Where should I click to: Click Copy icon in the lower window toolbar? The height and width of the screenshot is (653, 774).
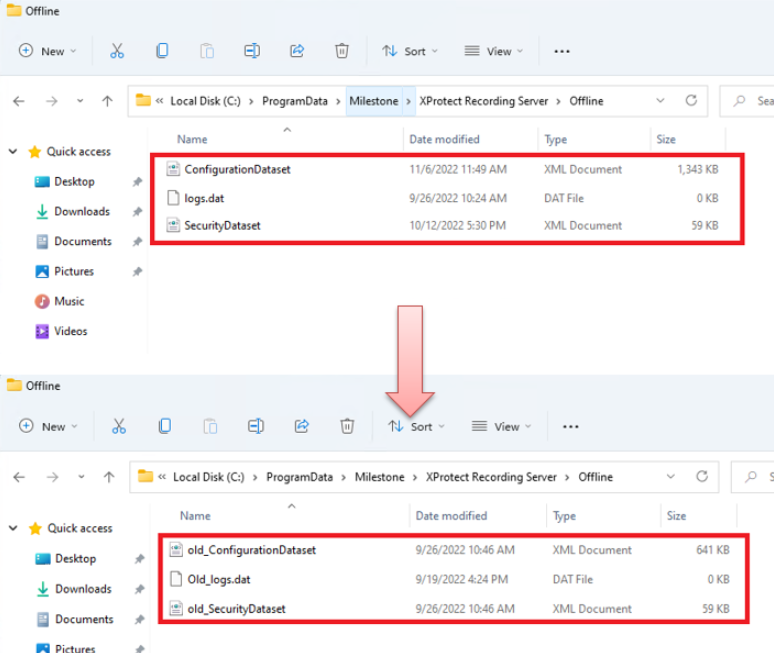click(x=164, y=426)
